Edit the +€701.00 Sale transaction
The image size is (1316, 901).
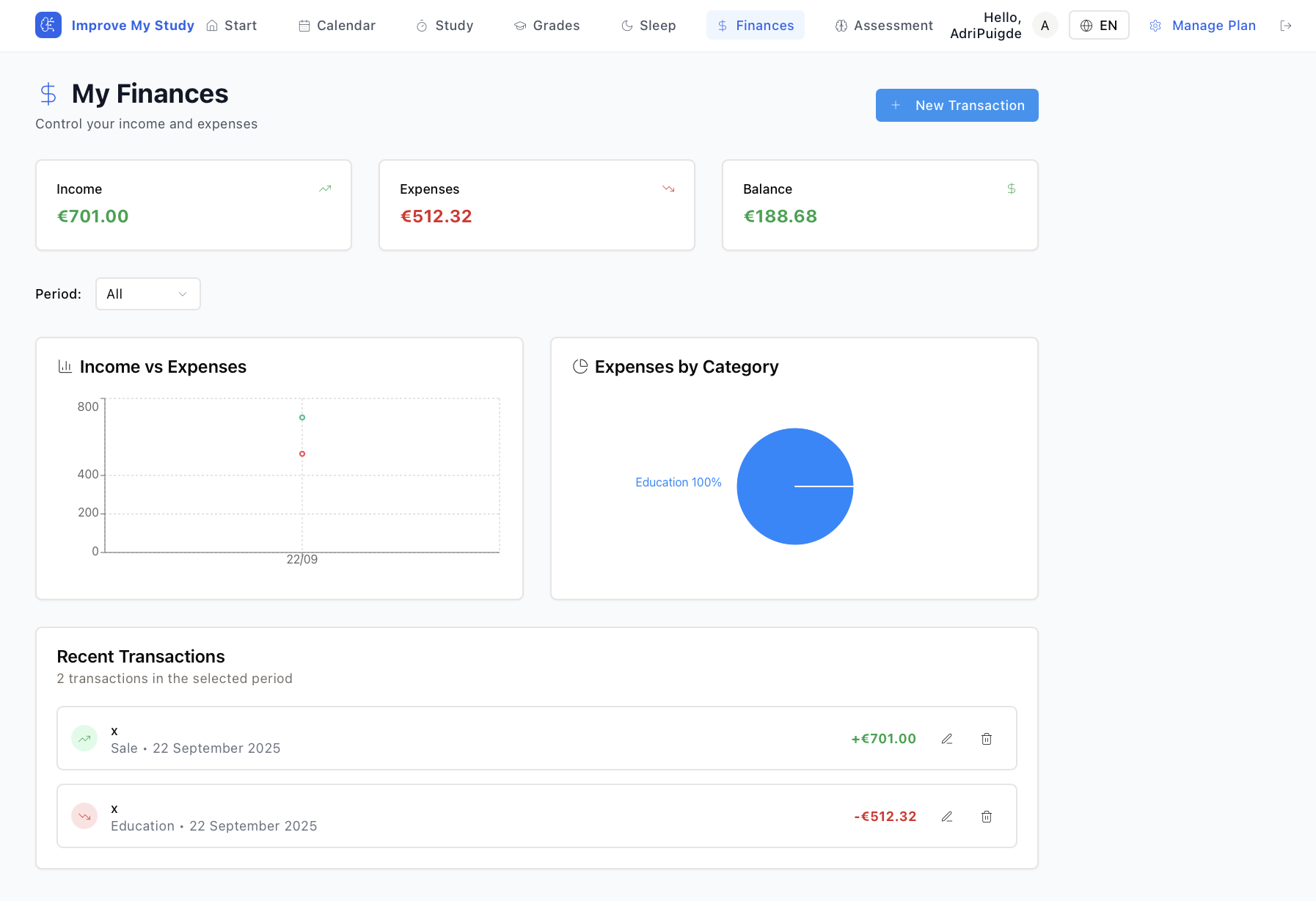tap(947, 739)
